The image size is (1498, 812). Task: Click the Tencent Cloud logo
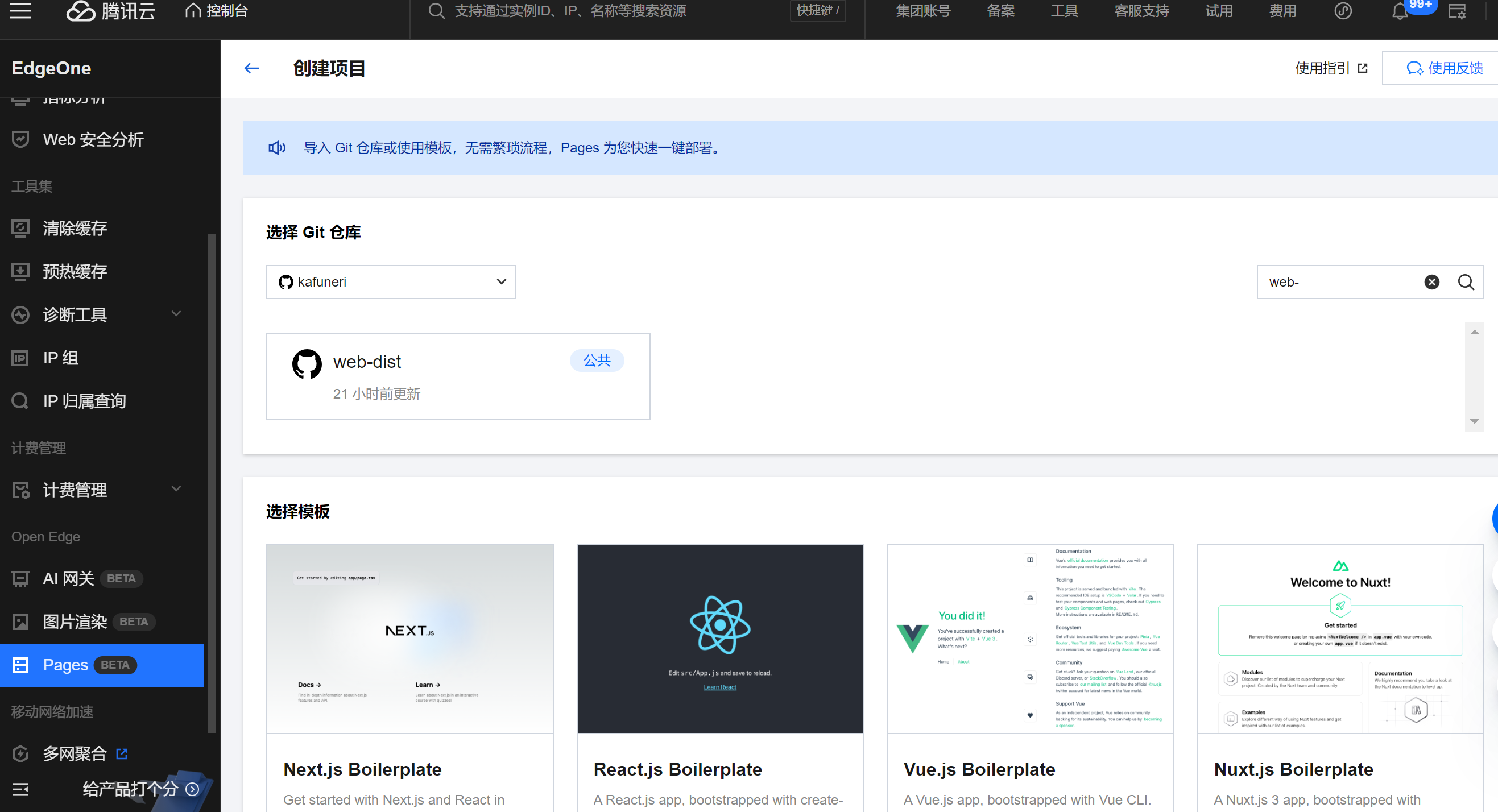click(110, 10)
